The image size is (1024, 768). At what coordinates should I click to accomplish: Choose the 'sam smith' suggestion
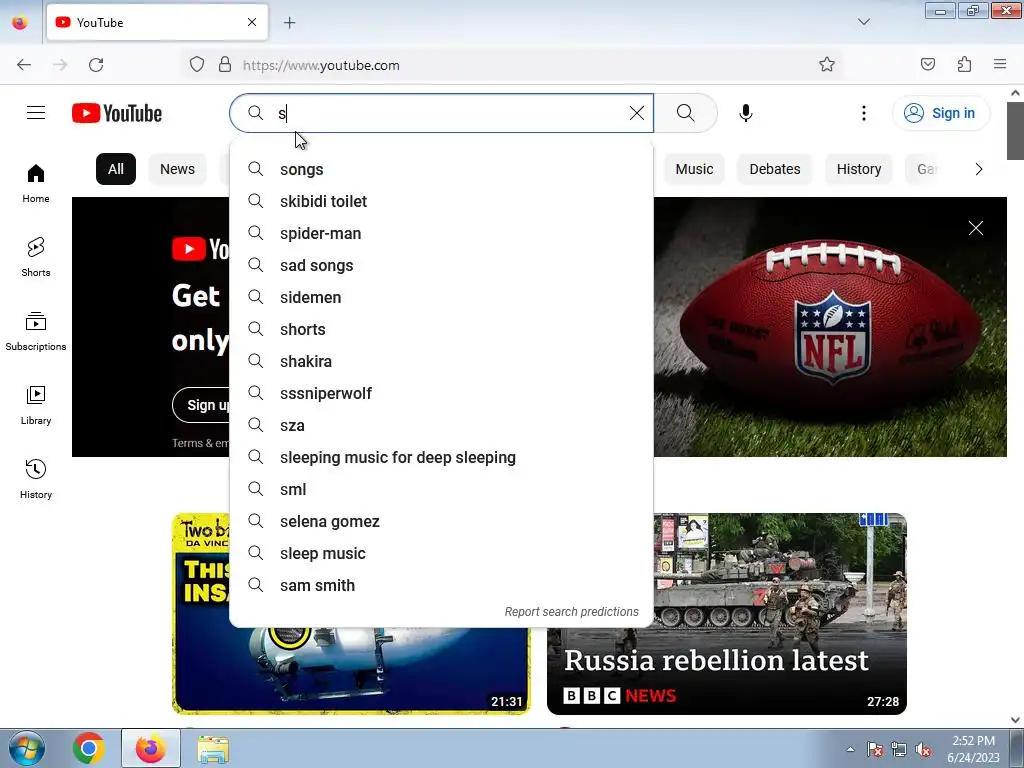coord(441,585)
